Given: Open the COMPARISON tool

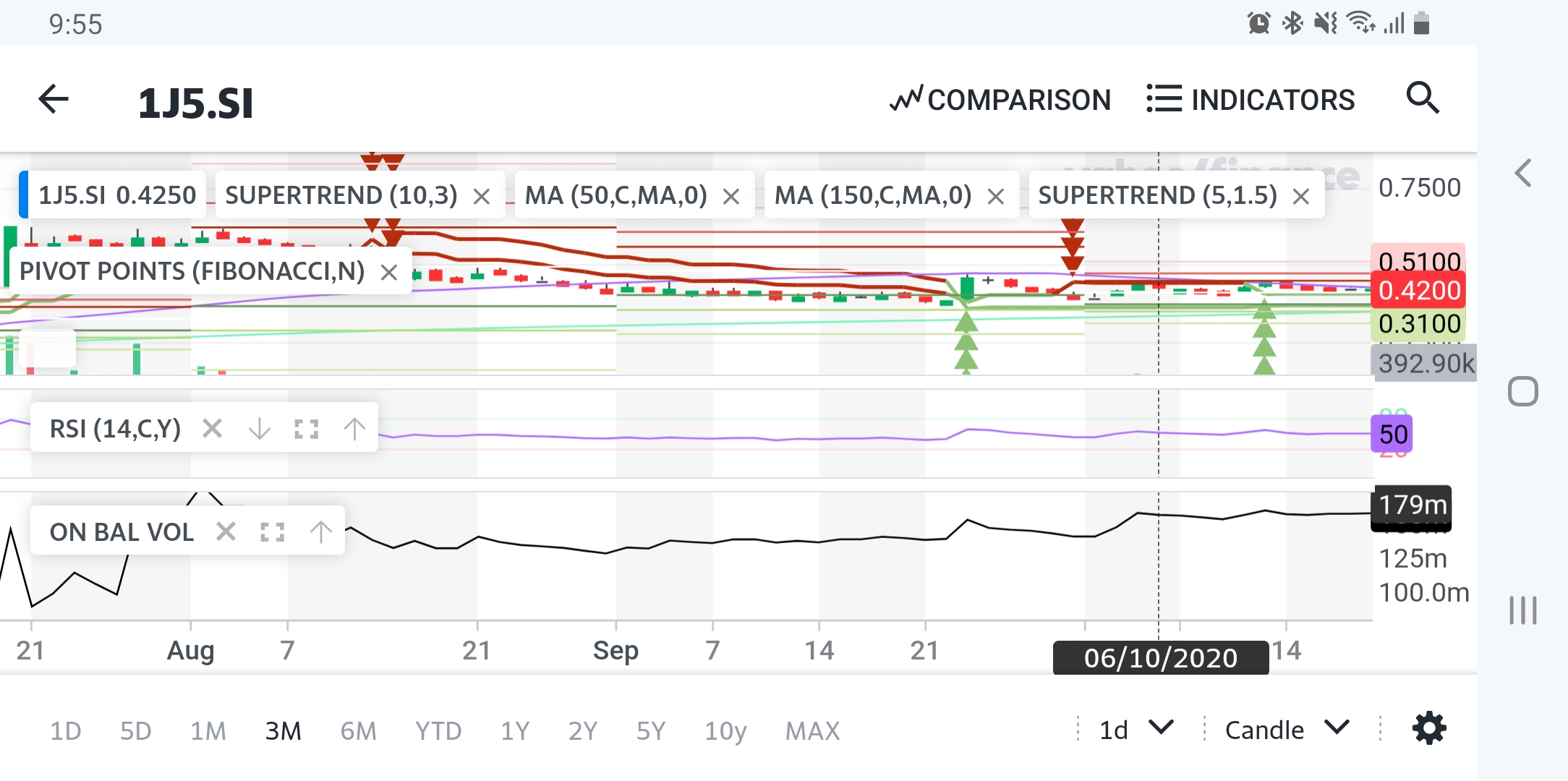Looking at the screenshot, I should (x=1001, y=100).
